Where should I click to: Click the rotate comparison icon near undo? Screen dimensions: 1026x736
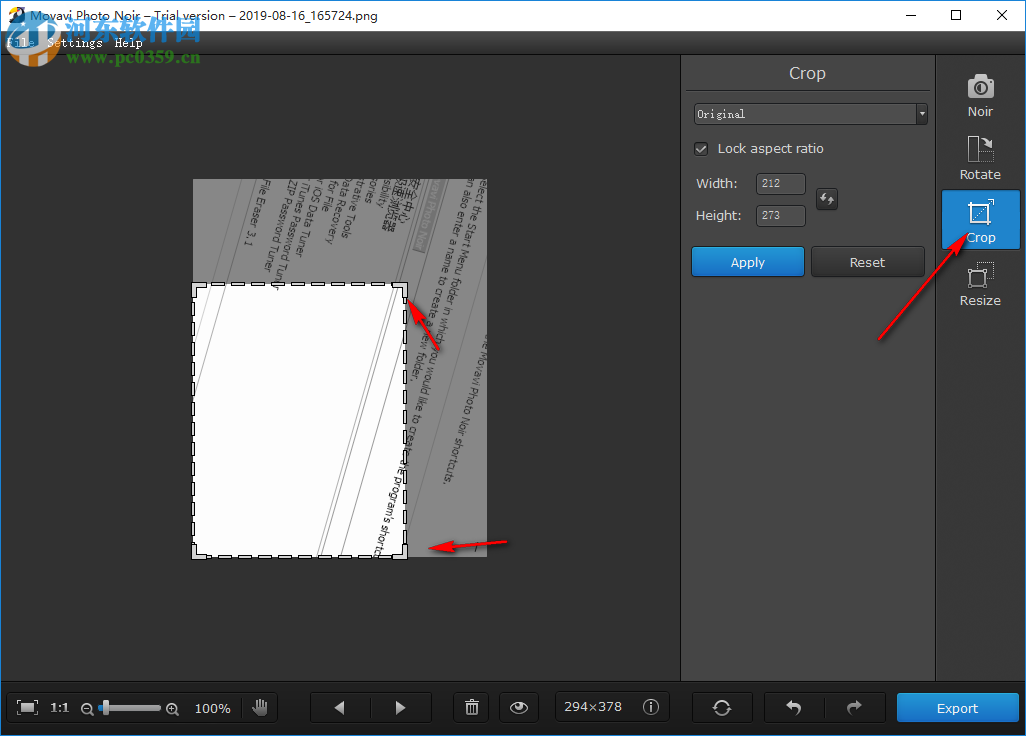tap(722, 707)
